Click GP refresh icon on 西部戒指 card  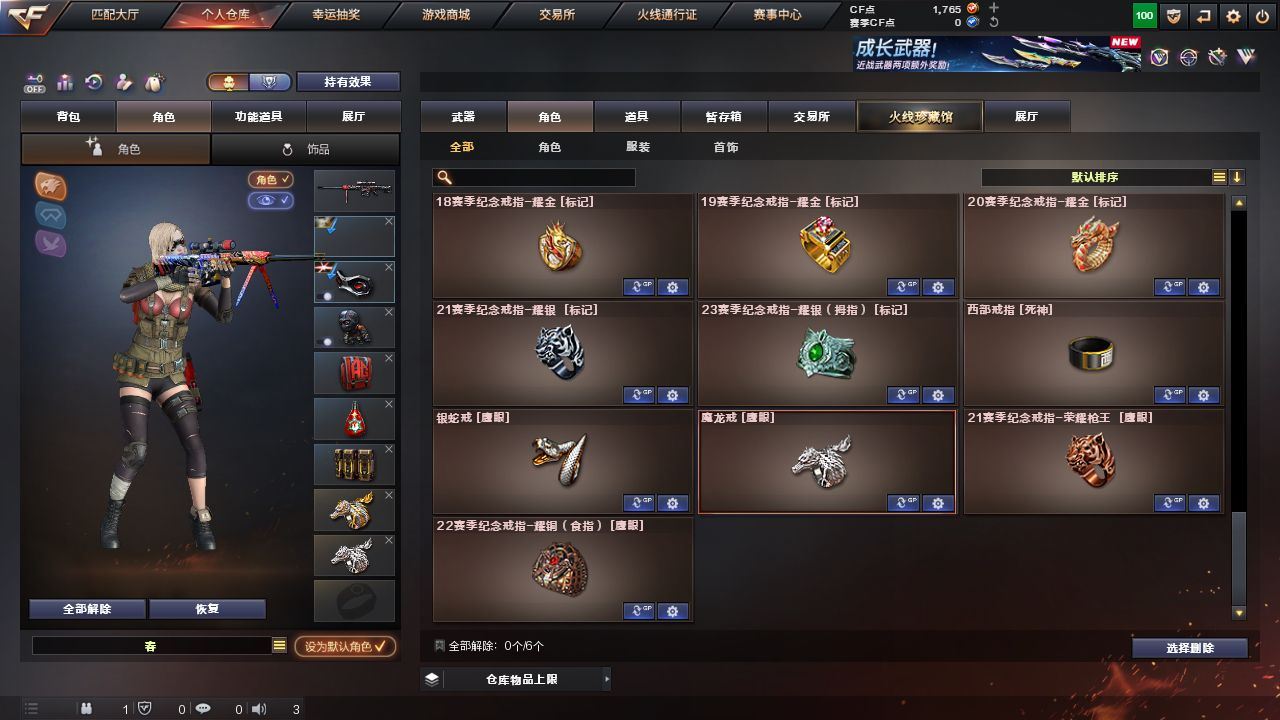(x=1168, y=395)
